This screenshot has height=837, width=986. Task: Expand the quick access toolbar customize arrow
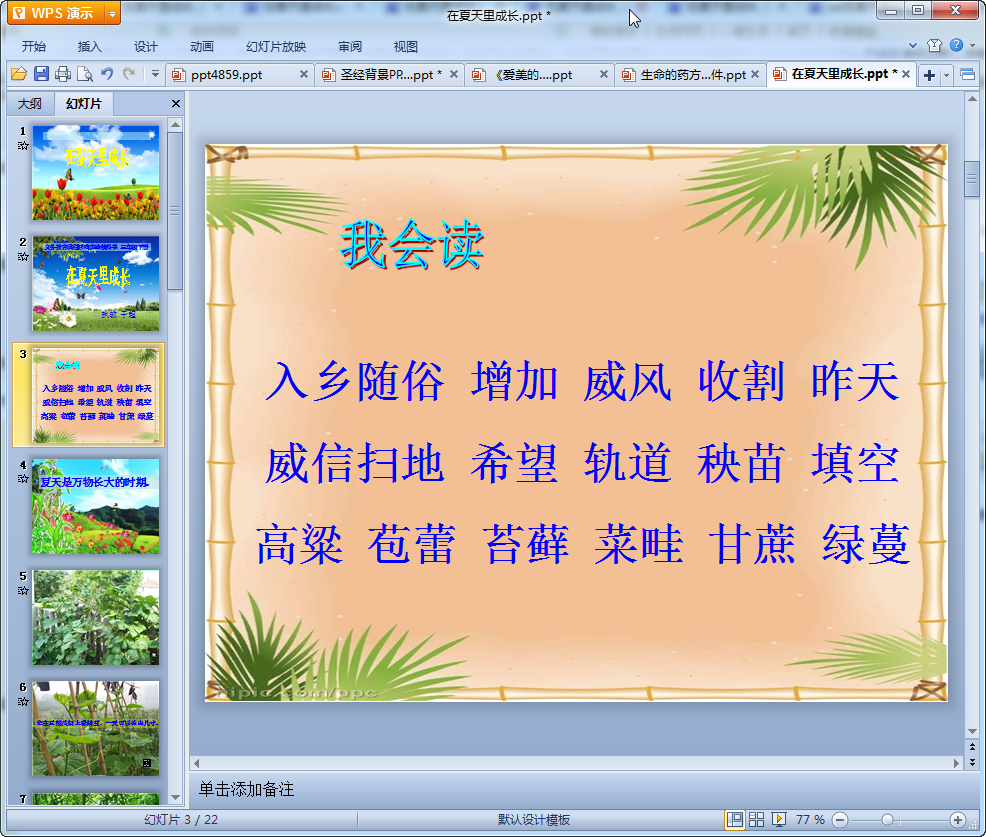click(155, 74)
